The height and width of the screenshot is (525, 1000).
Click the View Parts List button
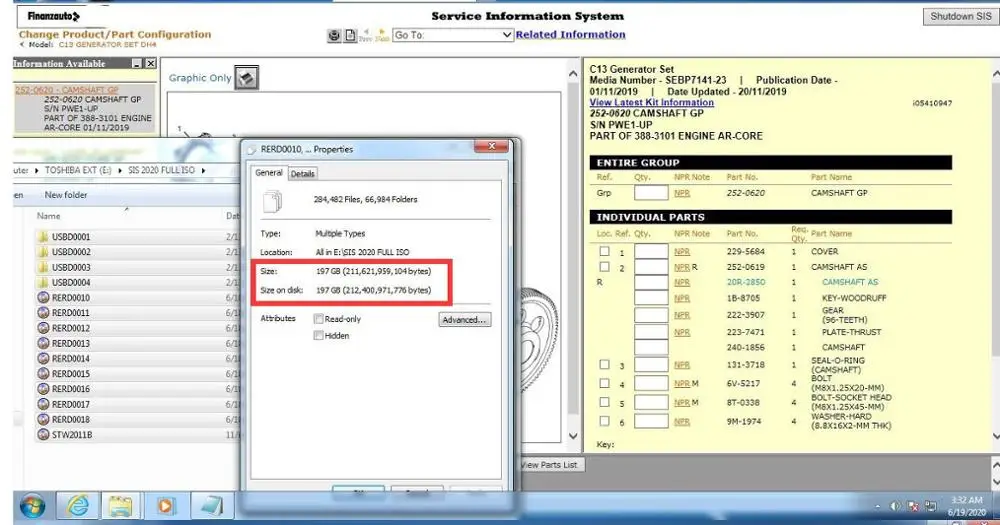[550, 465]
